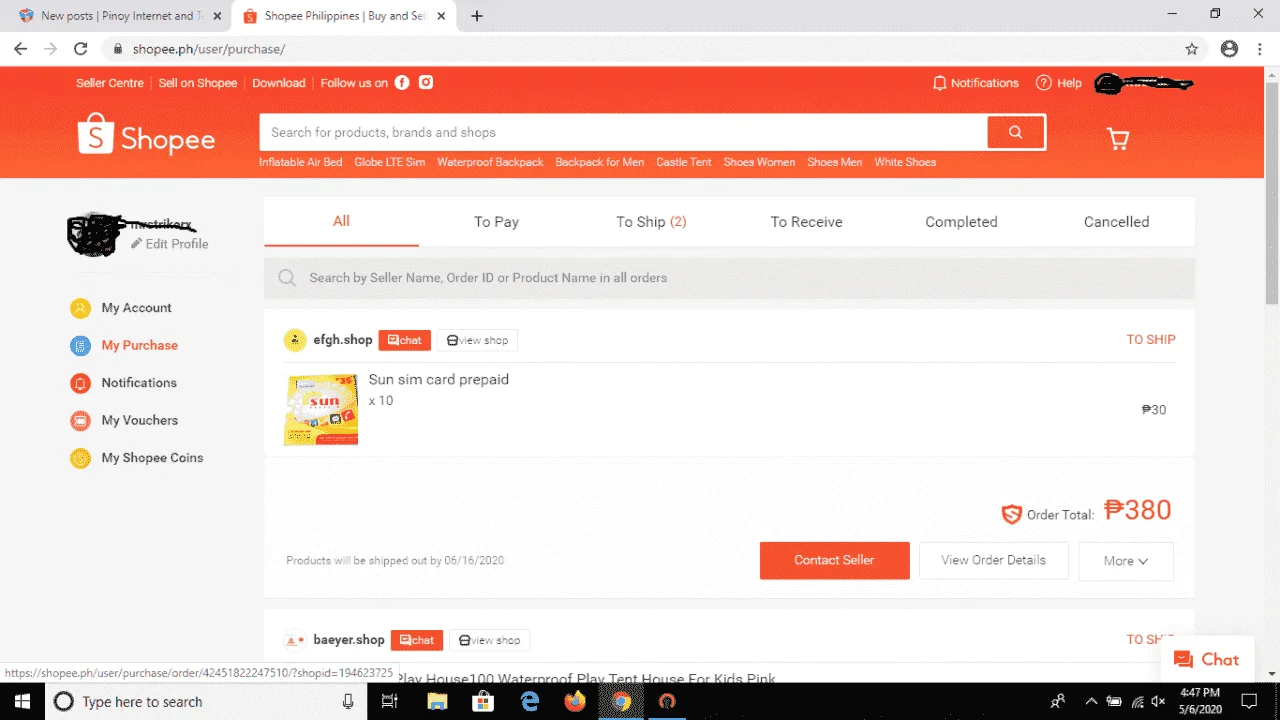Click the taskbar microphone icon

pos(348,701)
